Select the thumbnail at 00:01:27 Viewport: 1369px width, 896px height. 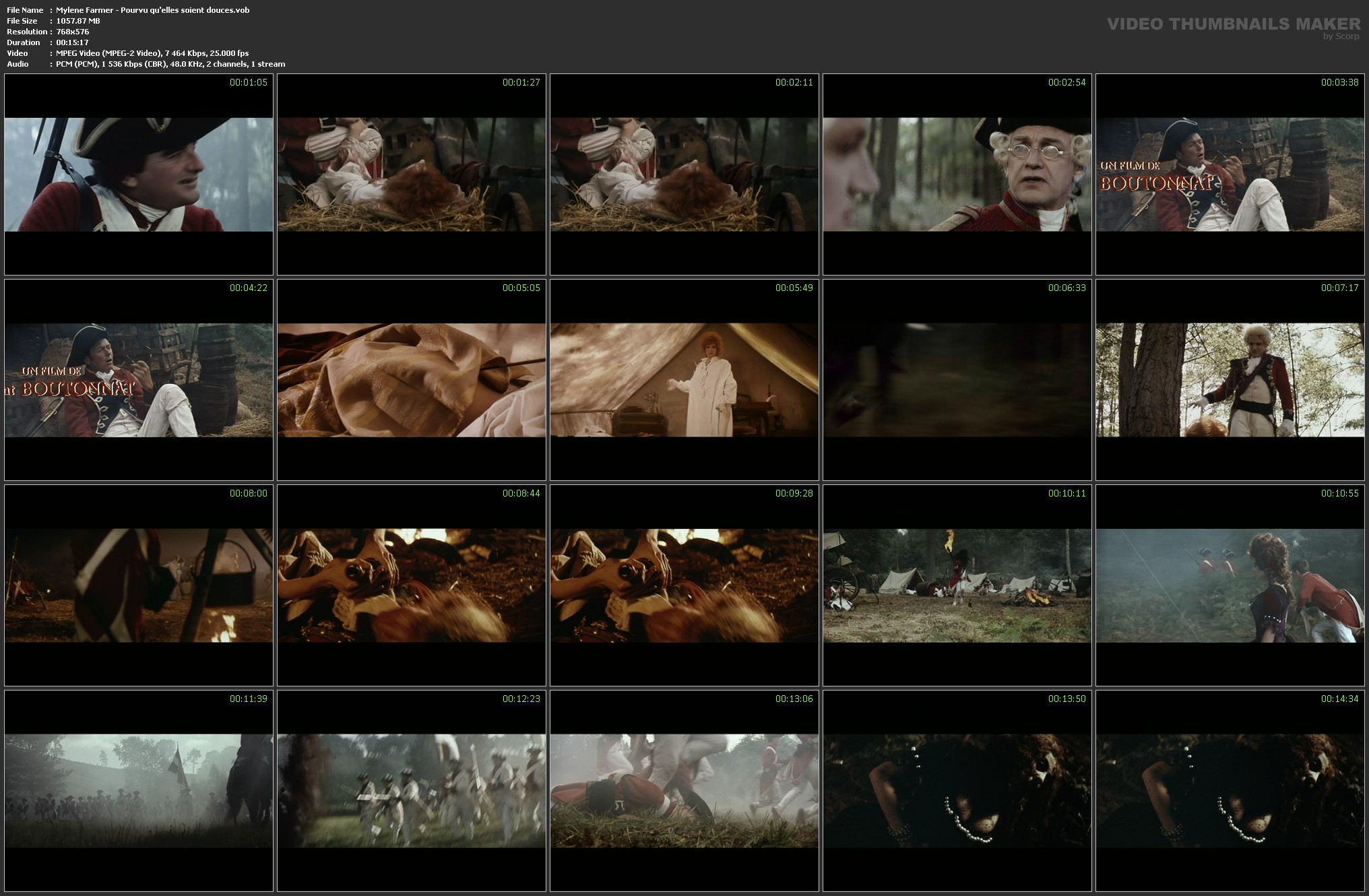(412, 174)
